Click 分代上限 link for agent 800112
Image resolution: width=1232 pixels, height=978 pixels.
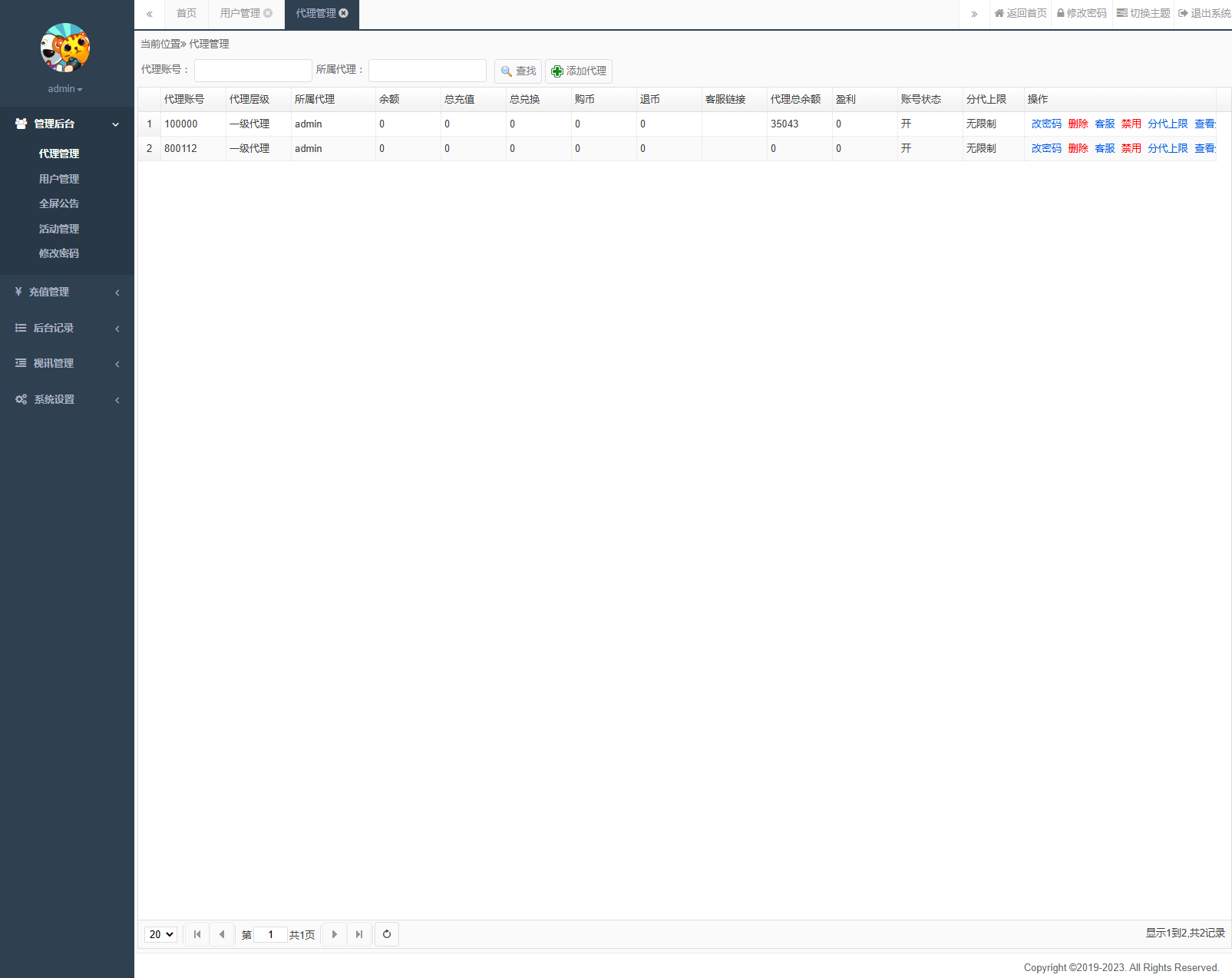[x=1168, y=148]
